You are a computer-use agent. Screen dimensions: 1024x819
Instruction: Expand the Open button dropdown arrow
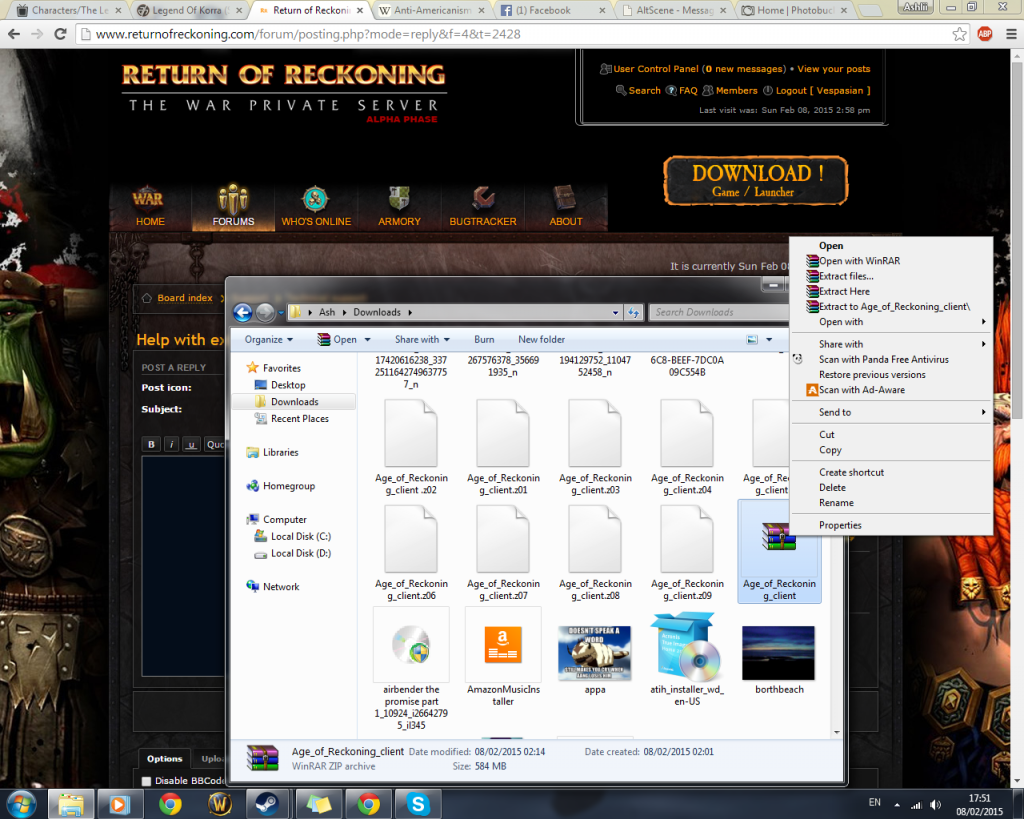pos(368,340)
